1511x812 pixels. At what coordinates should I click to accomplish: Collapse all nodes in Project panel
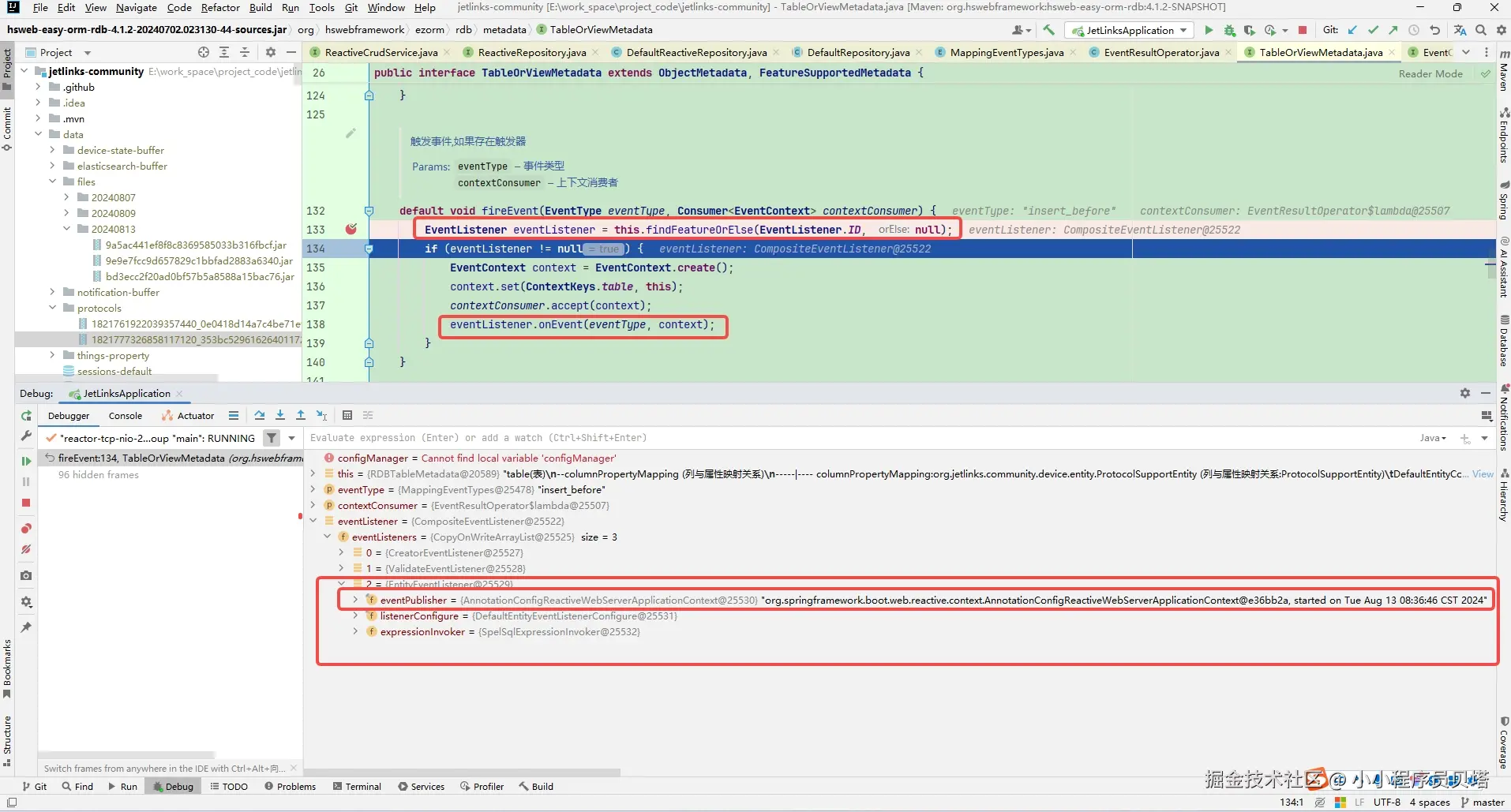245,52
